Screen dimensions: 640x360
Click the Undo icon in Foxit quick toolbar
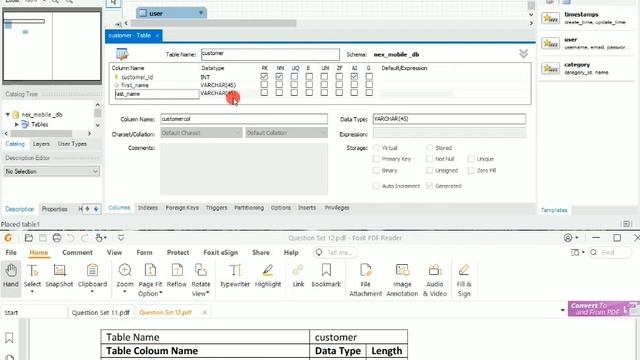tap(71, 238)
